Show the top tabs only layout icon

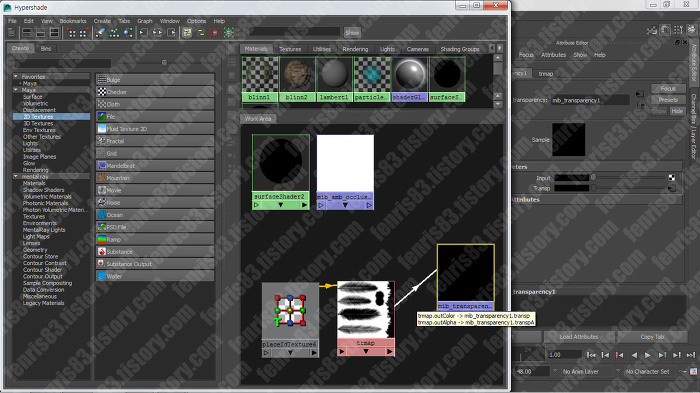pyautogui.click(x=27, y=33)
